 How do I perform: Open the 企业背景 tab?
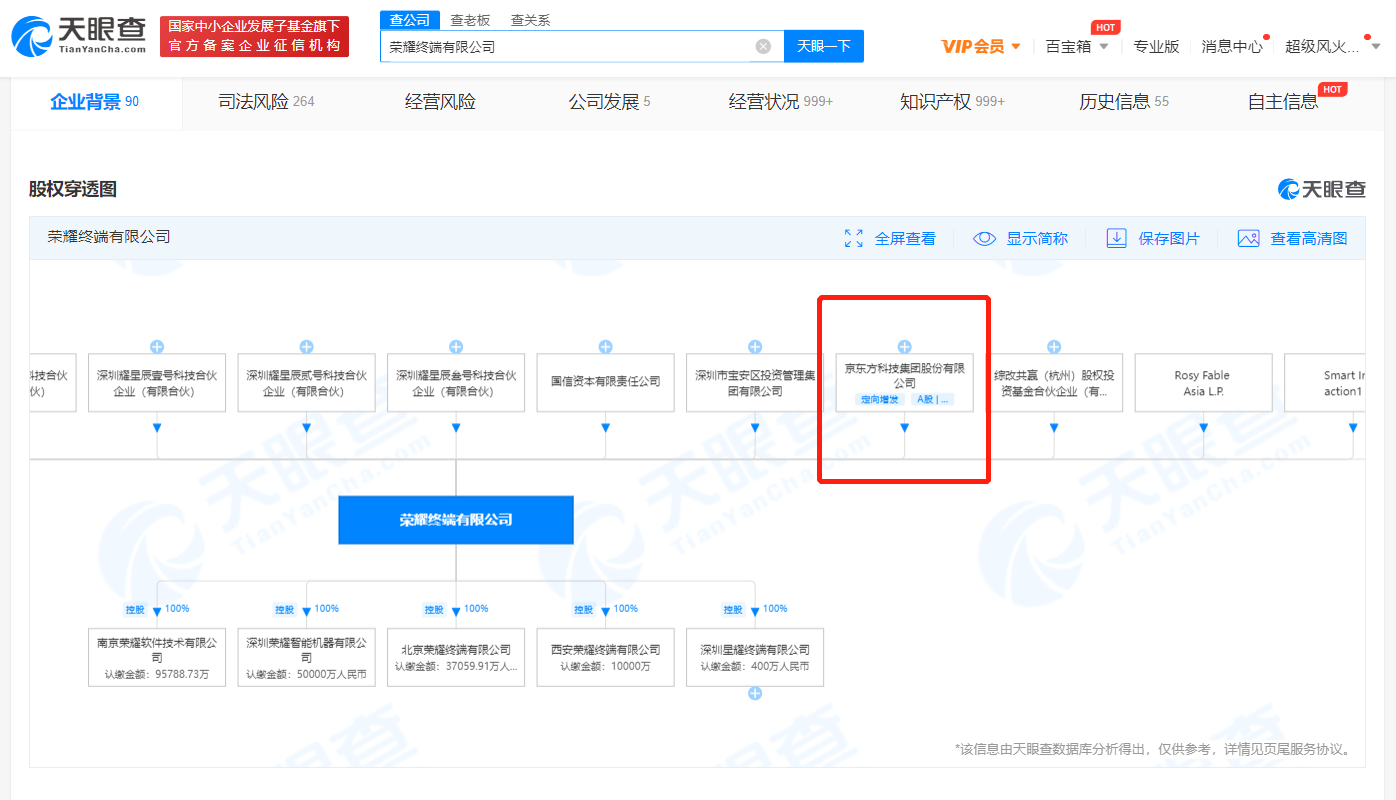click(x=95, y=102)
